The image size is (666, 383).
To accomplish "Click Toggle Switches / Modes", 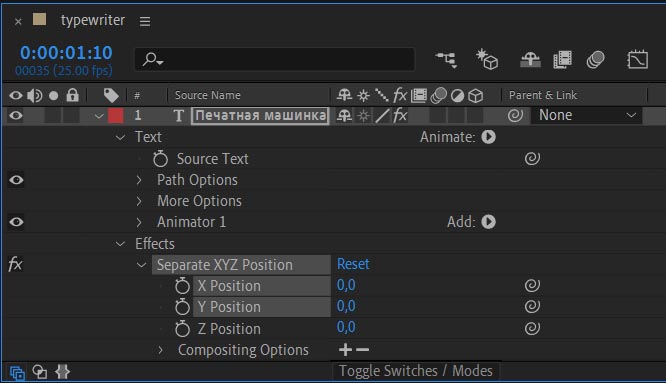I will (x=415, y=371).
